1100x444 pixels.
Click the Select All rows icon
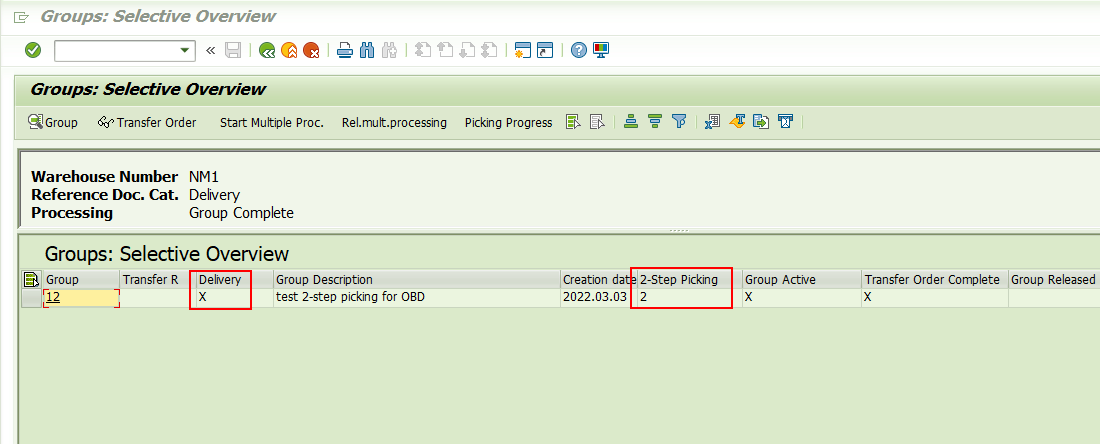pos(574,122)
